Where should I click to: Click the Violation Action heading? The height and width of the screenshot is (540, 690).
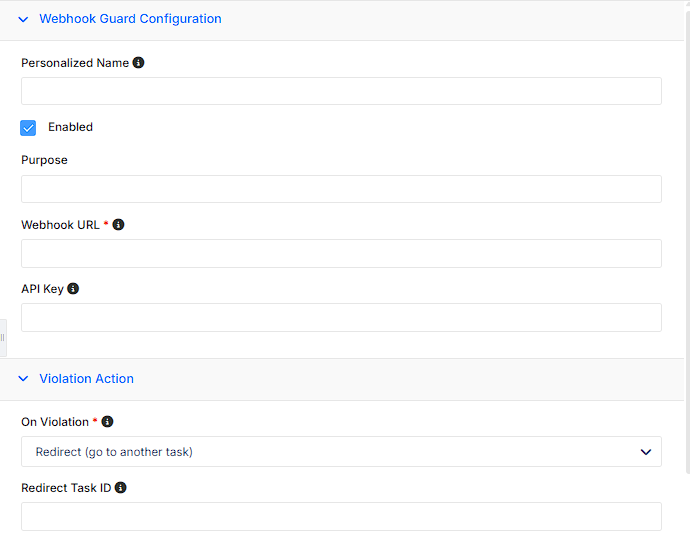click(87, 379)
